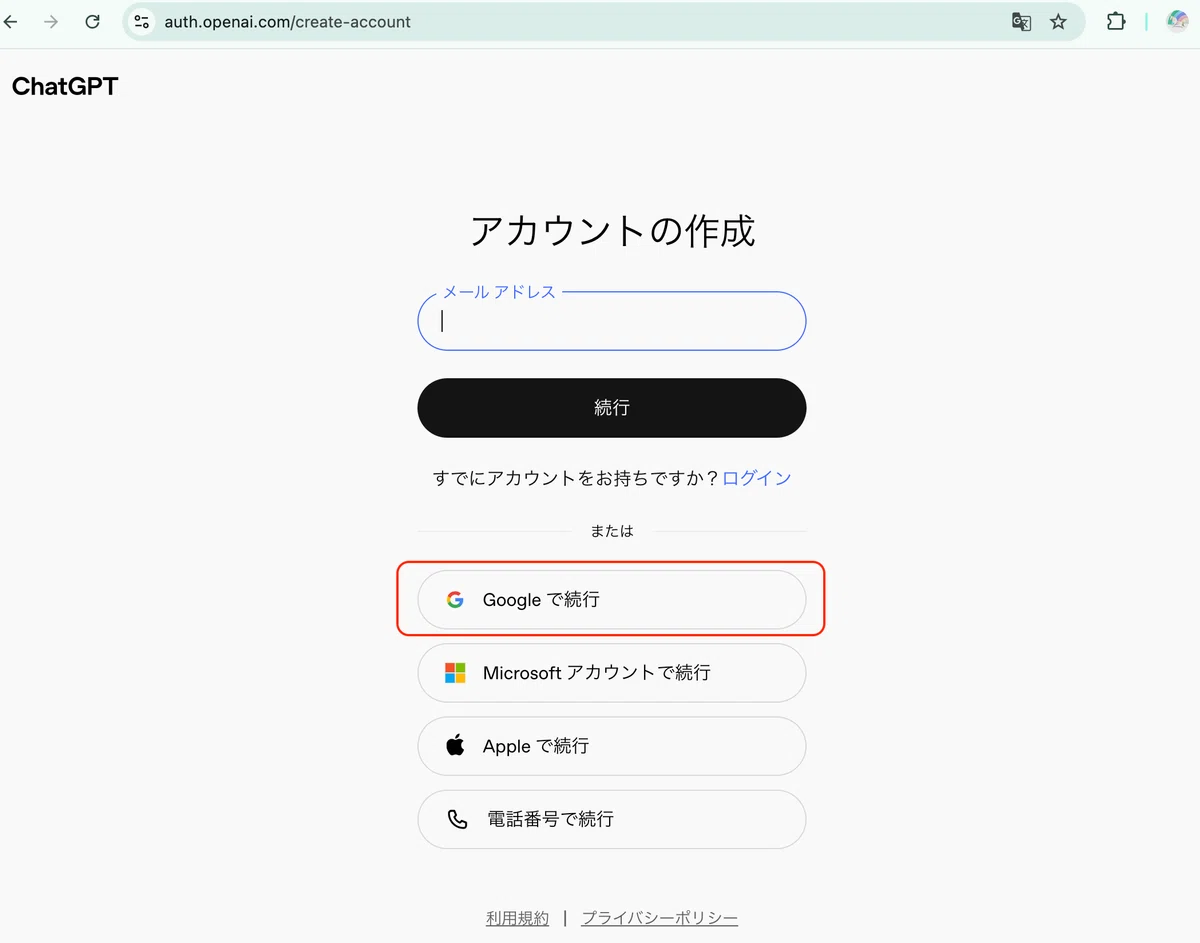Click the アカウントの作成 heading
Screen dimensions: 1200x943
click(x=612, y=231)
